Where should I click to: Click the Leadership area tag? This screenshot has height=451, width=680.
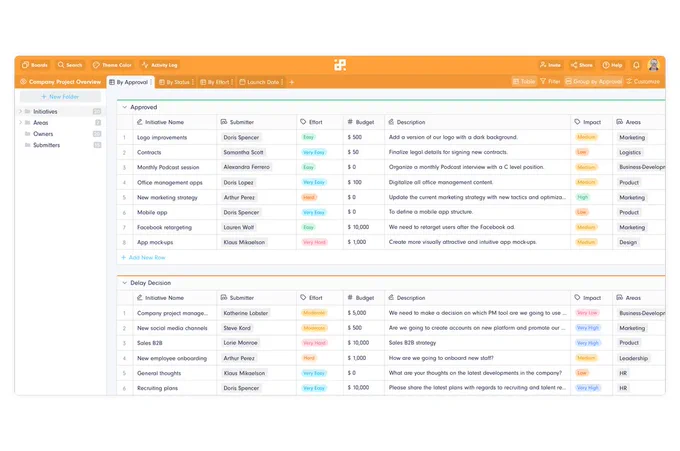633,358
